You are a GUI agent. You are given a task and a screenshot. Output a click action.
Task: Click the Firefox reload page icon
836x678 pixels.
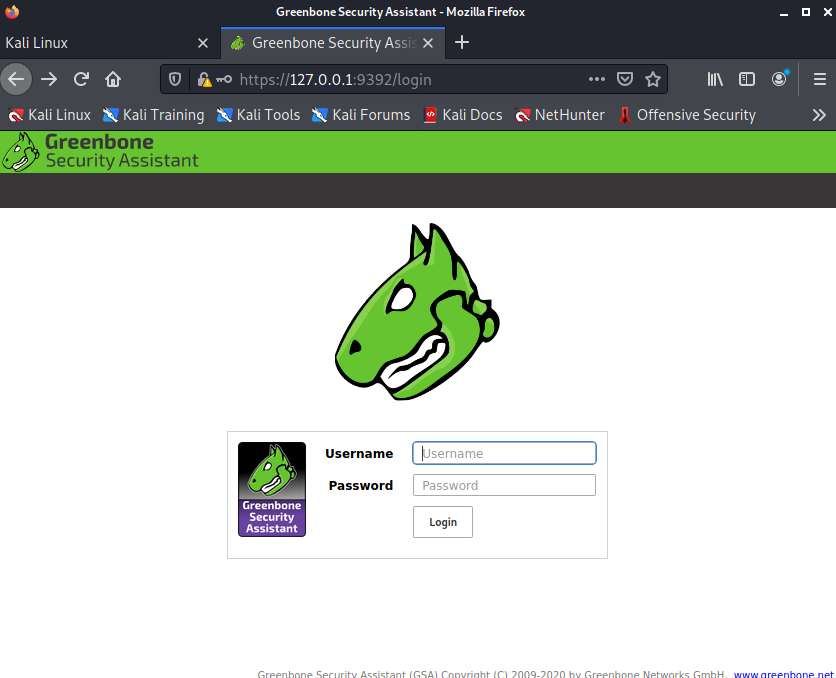click(82, 79)
